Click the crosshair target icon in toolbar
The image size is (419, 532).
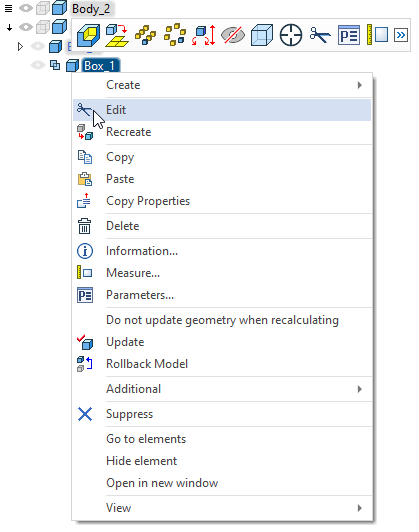coord(291,35)
